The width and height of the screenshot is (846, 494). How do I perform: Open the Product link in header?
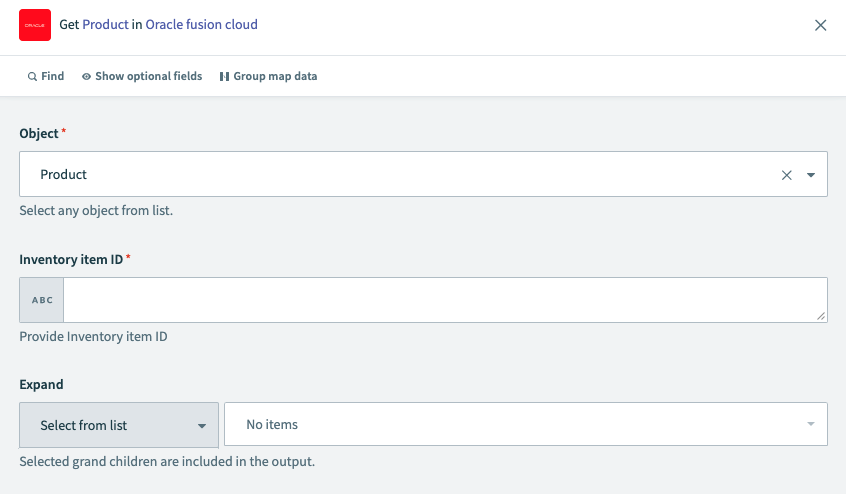(105, 24)
